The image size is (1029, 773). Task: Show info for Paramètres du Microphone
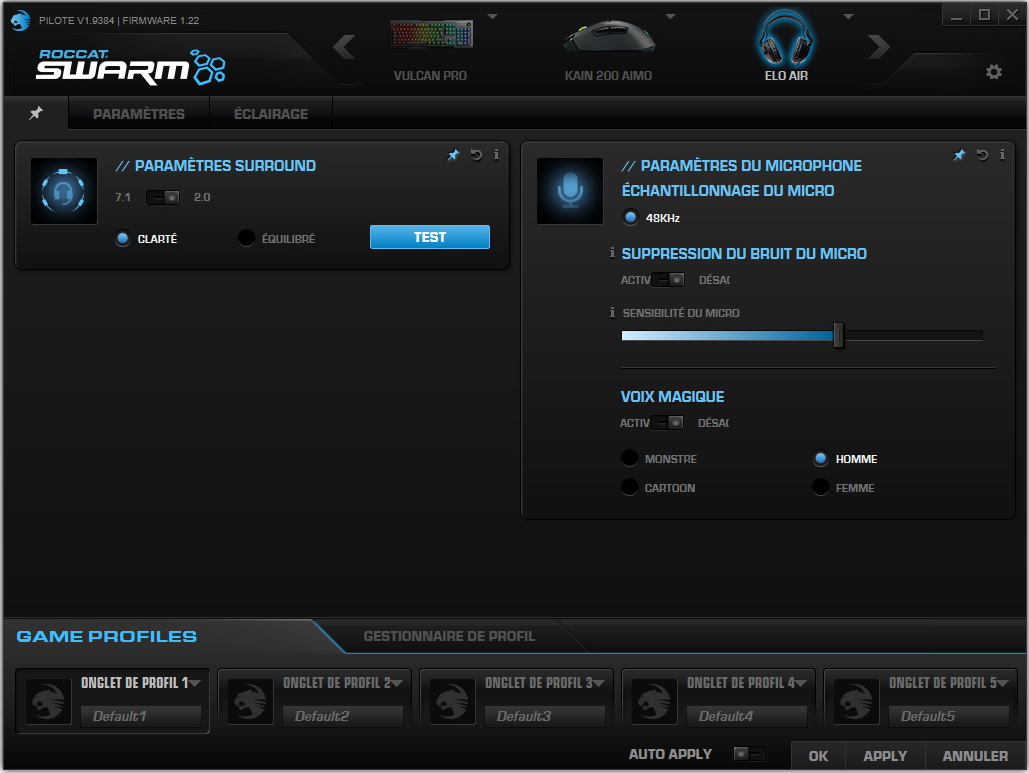[1002, 155]
